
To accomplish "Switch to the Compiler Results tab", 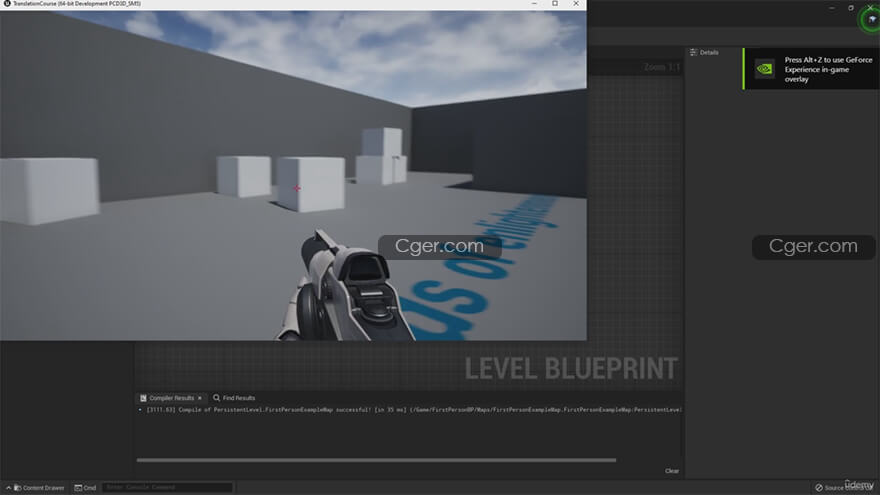I will [171, 398].
